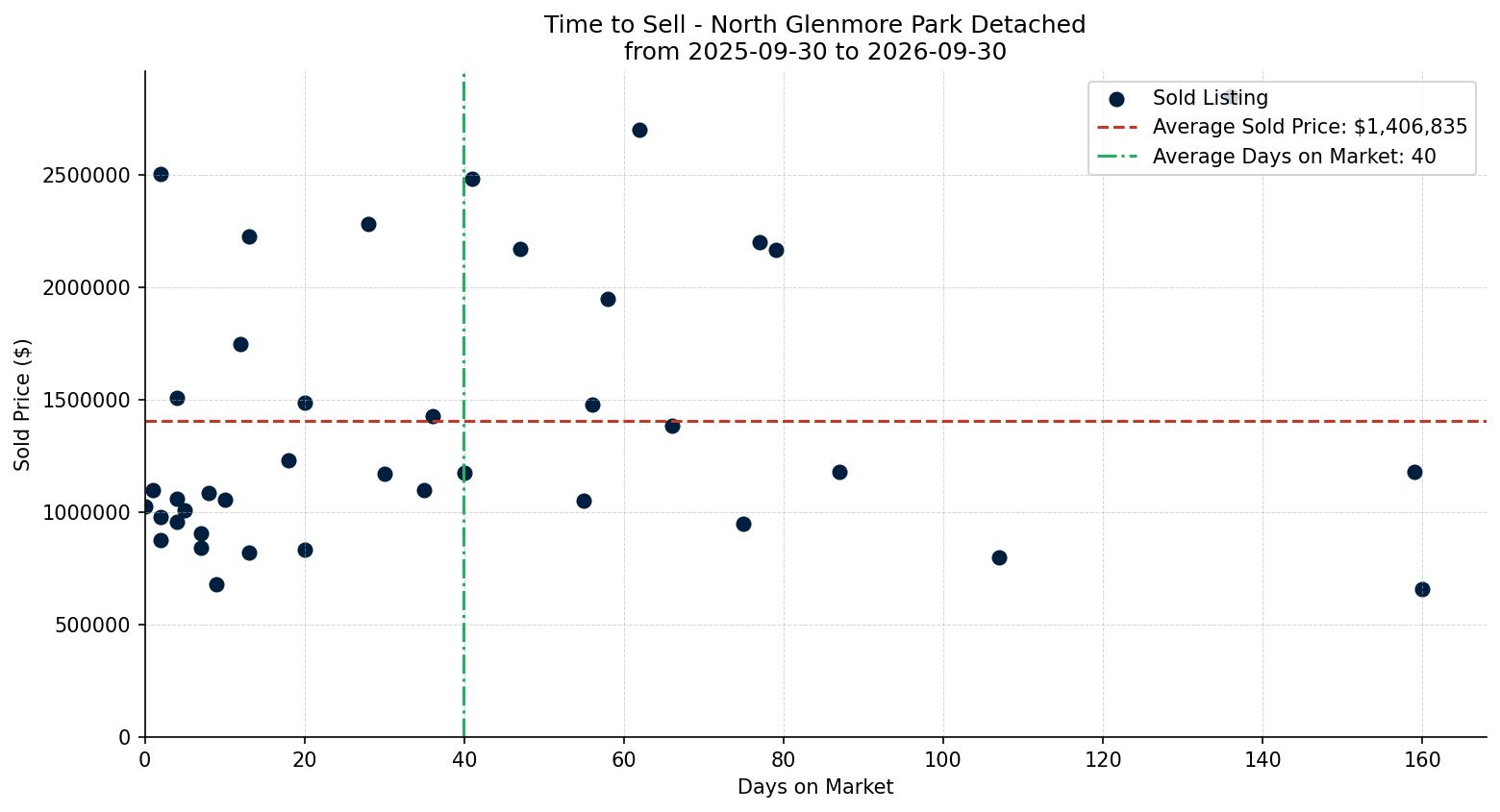This screenshot has width=1500, height=812.
Task: Click the 160 x-axis tick label
Action: point(1422,760)
